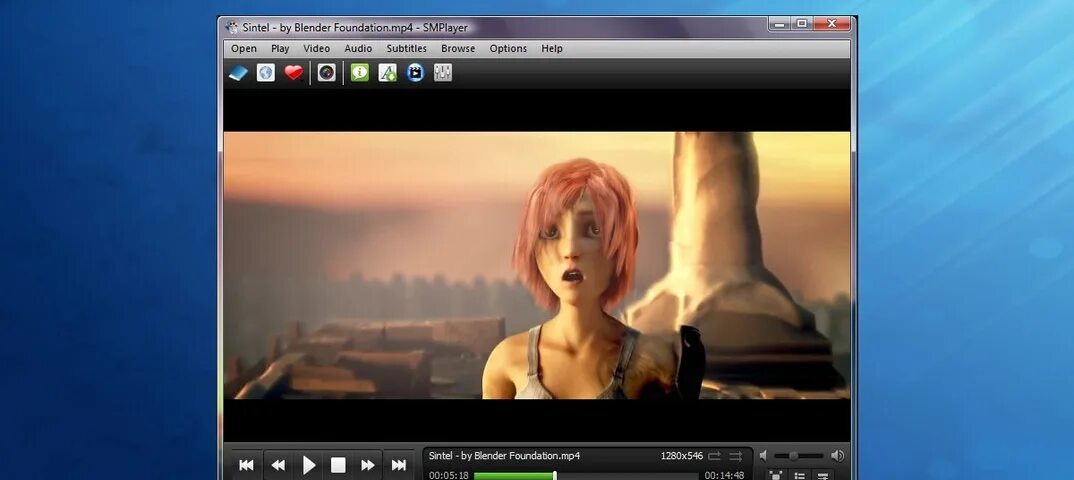Fast-forward the video
Screen dimensions: 1074x480
(x=368, y=466)
